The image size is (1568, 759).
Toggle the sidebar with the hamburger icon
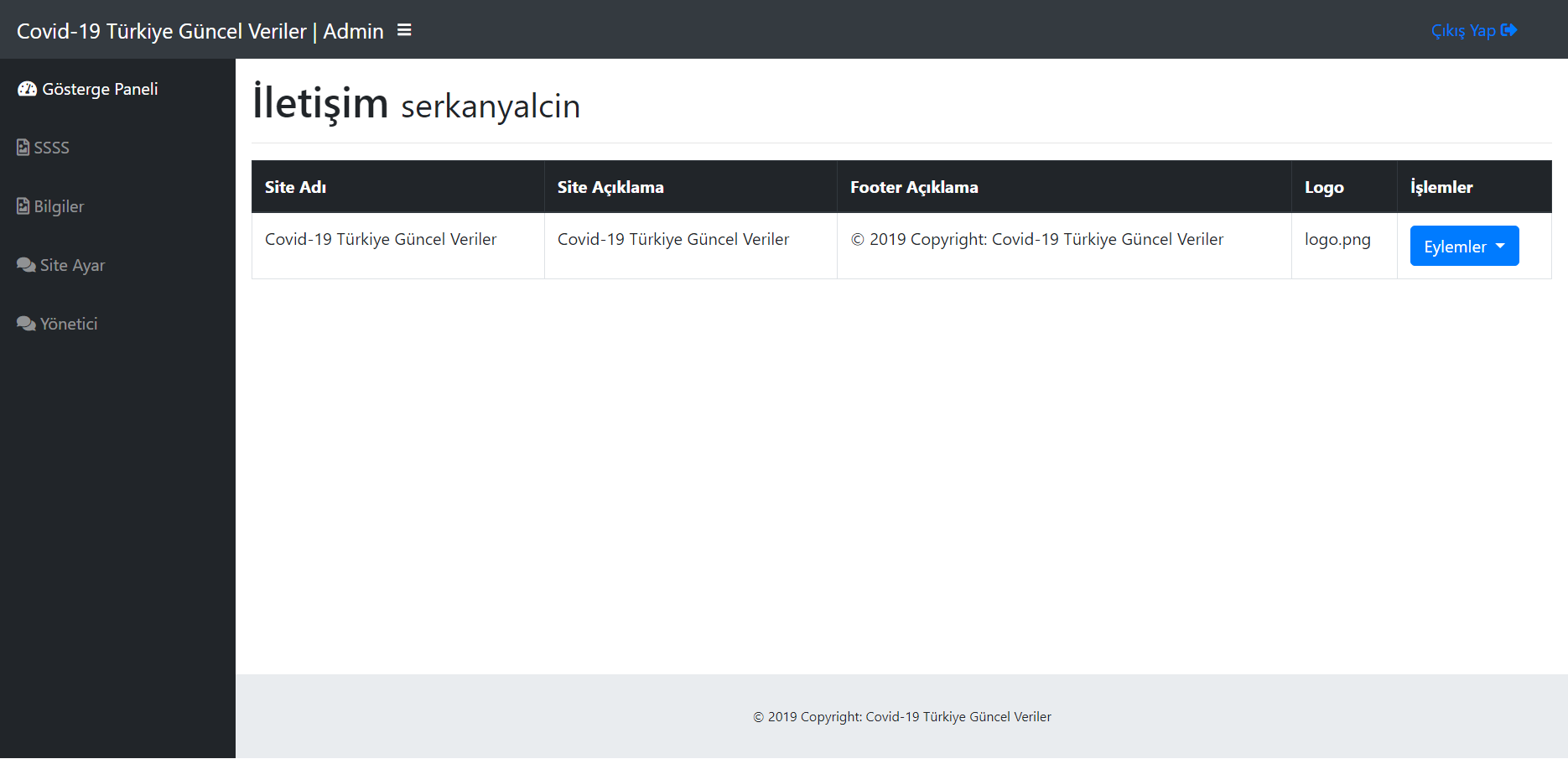click(x=404, y=30)
